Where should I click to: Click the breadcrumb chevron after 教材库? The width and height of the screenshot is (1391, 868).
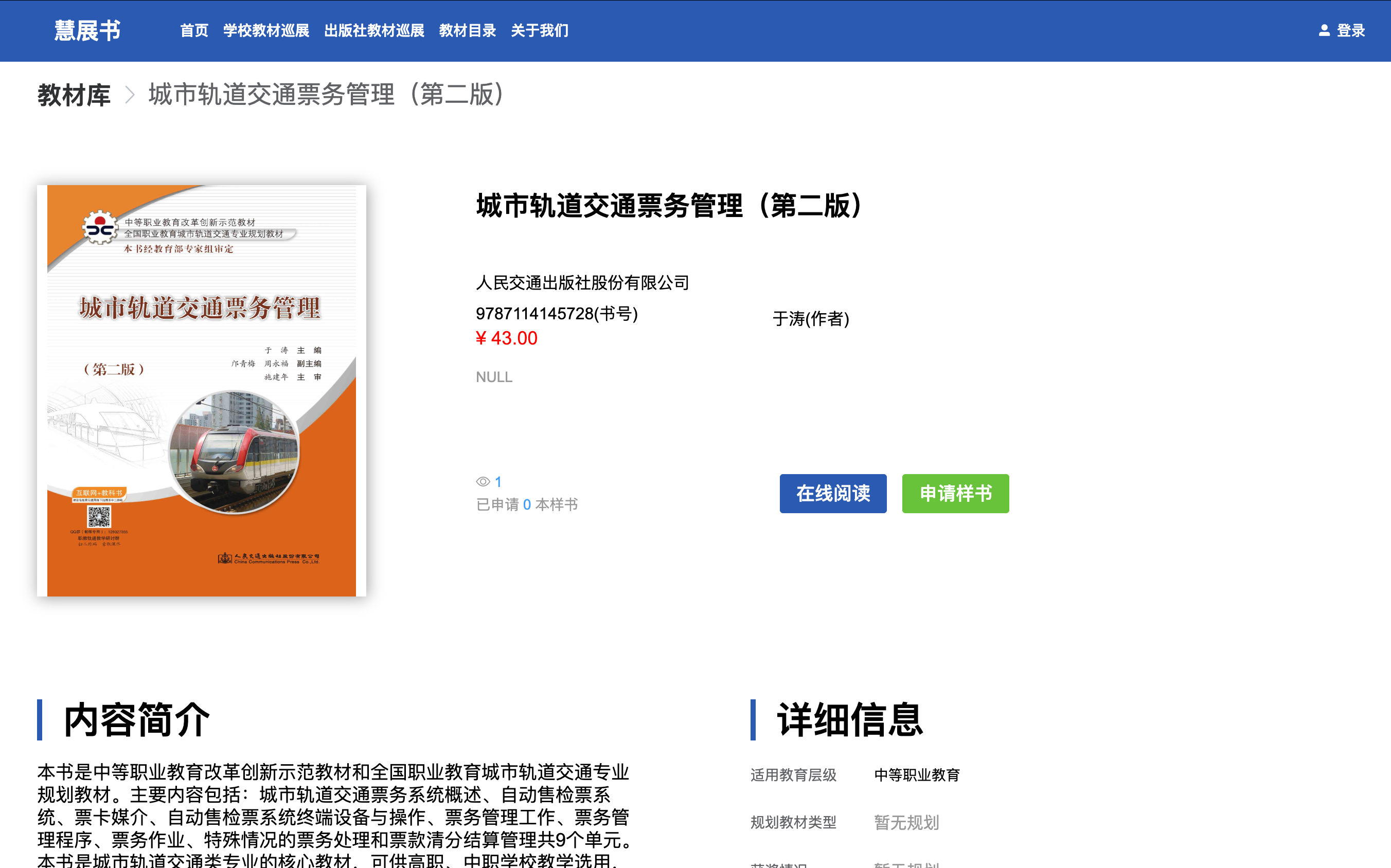(x=130, y=95)
